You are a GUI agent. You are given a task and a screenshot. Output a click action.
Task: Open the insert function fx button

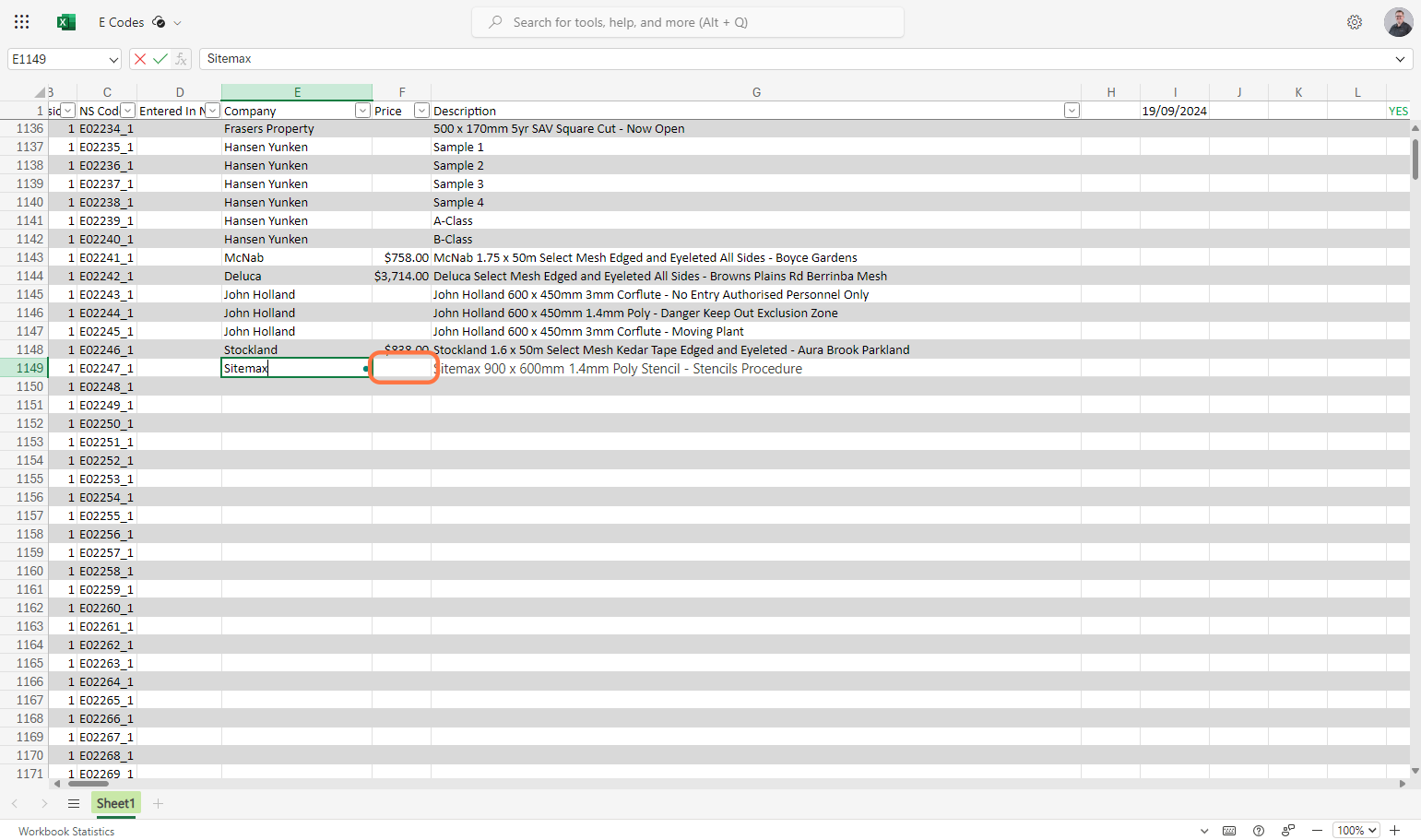[182, 59]
